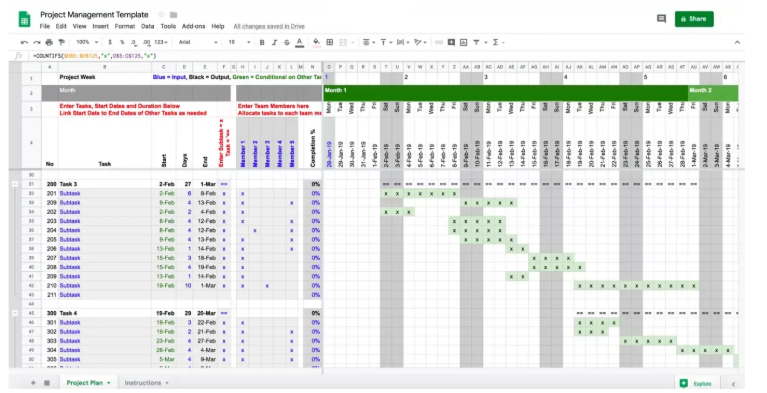Select the paint format tool

pos(62,43)
